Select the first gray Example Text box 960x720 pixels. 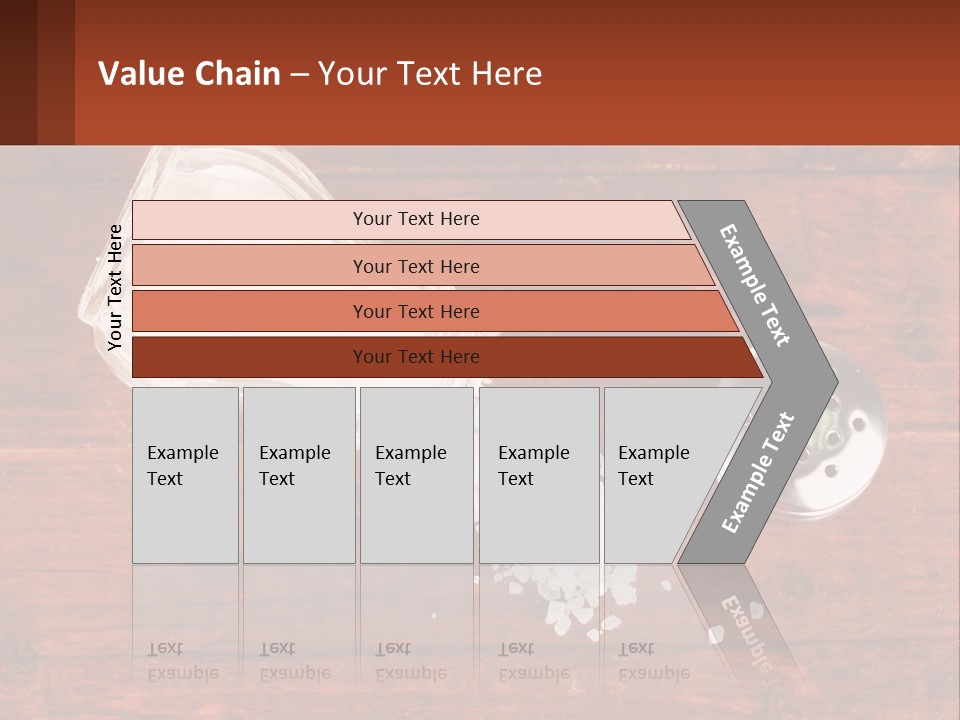click(186, 475)
